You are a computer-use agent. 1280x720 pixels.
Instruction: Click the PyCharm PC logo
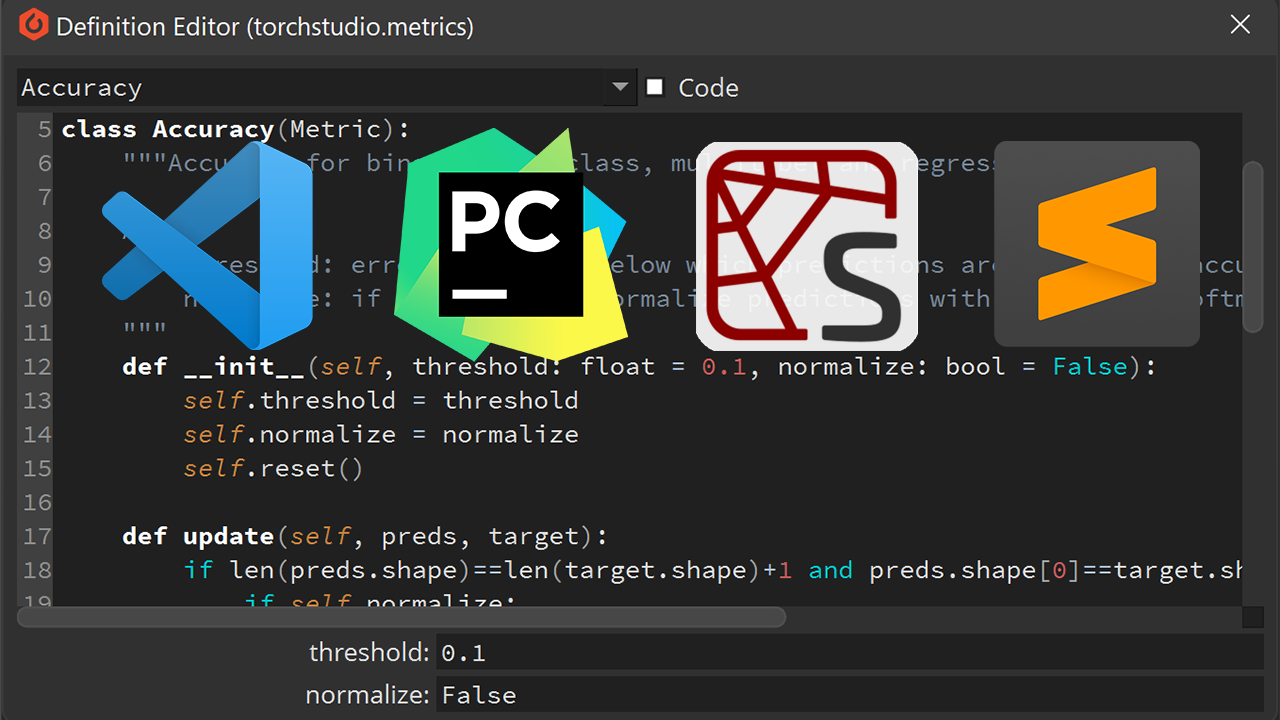point(510,245)
